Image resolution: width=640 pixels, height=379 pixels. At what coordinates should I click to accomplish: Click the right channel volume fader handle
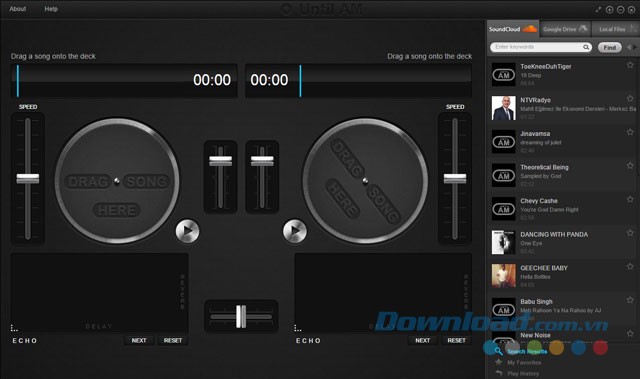pyautogui.click(x=262, y=161)
